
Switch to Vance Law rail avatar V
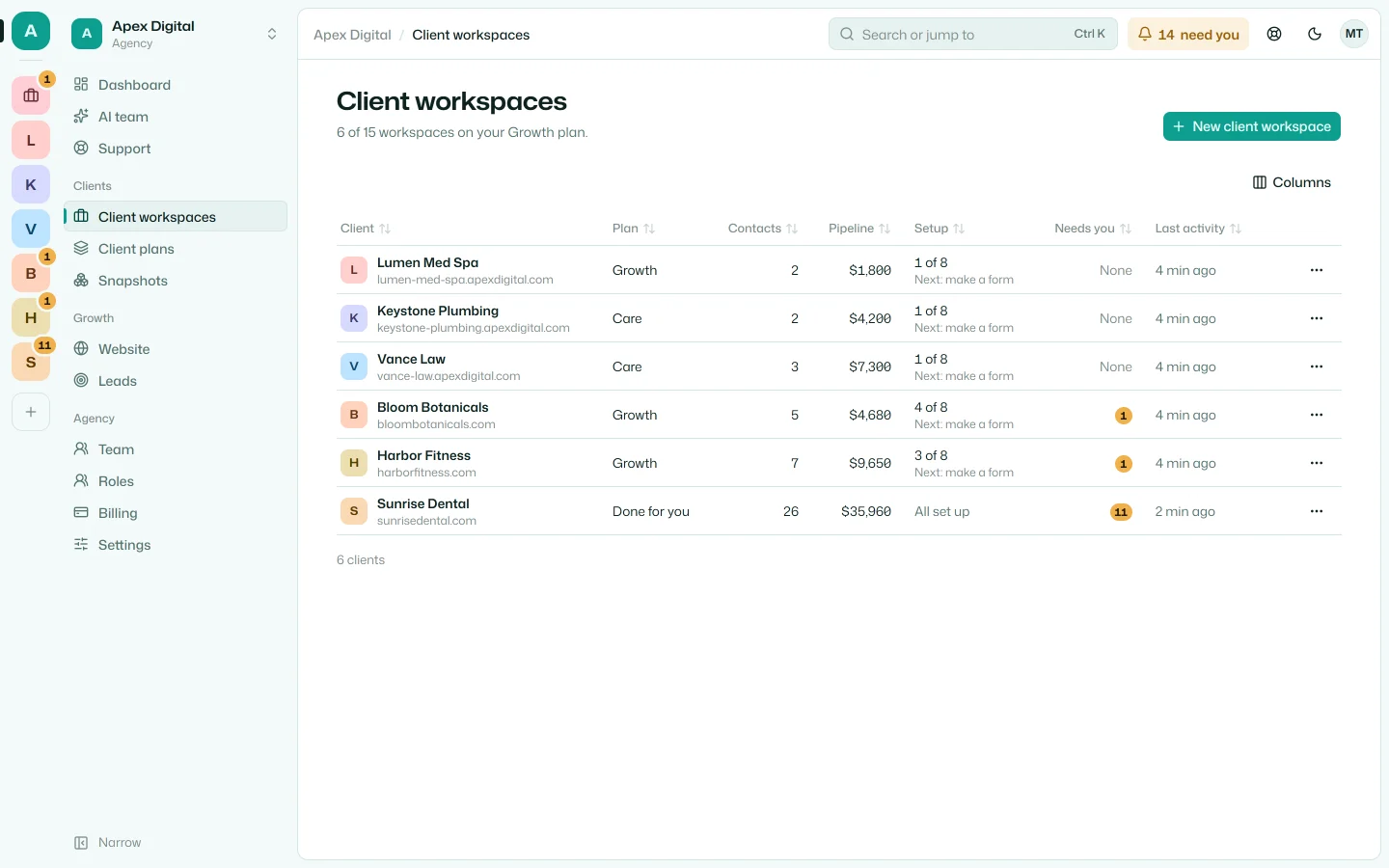pyautogui.click(x=31, y=229)
